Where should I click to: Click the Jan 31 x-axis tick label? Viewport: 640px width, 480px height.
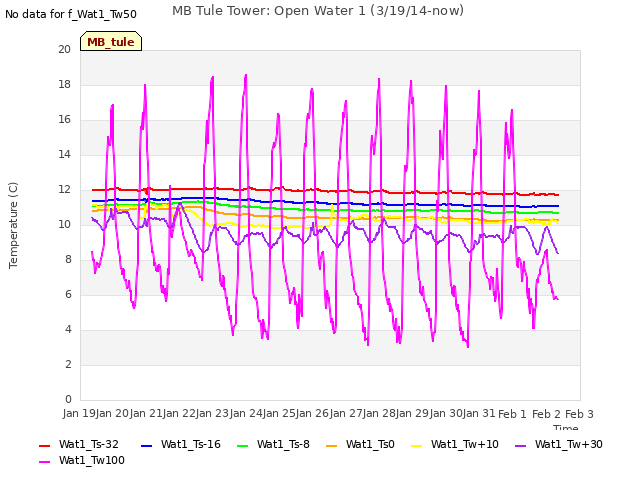coord(480,413)
